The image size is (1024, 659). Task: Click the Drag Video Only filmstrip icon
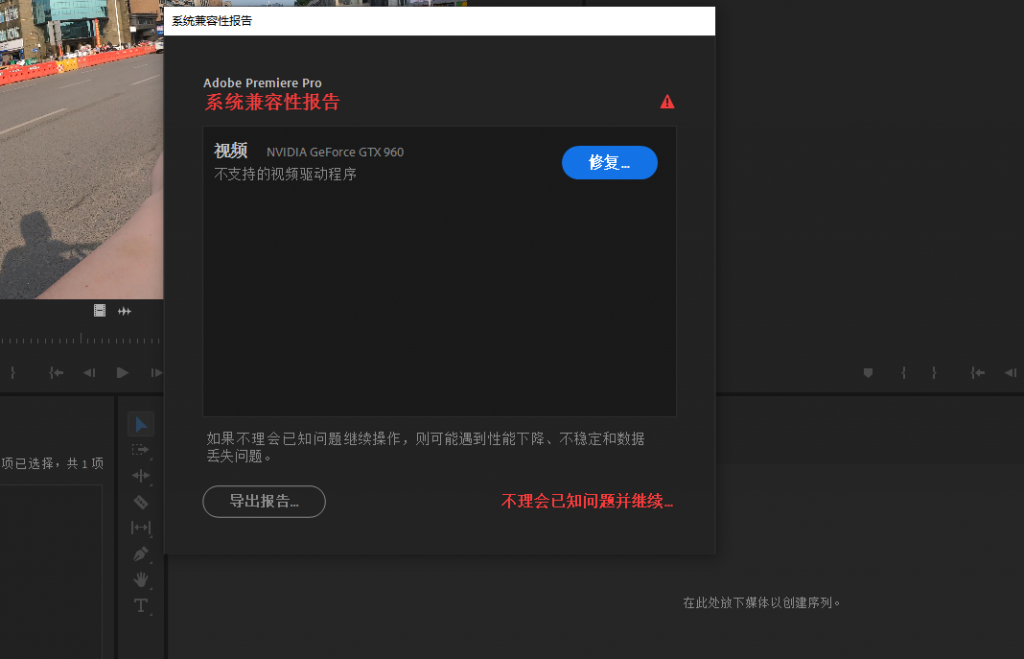click(x=99, y=311)
